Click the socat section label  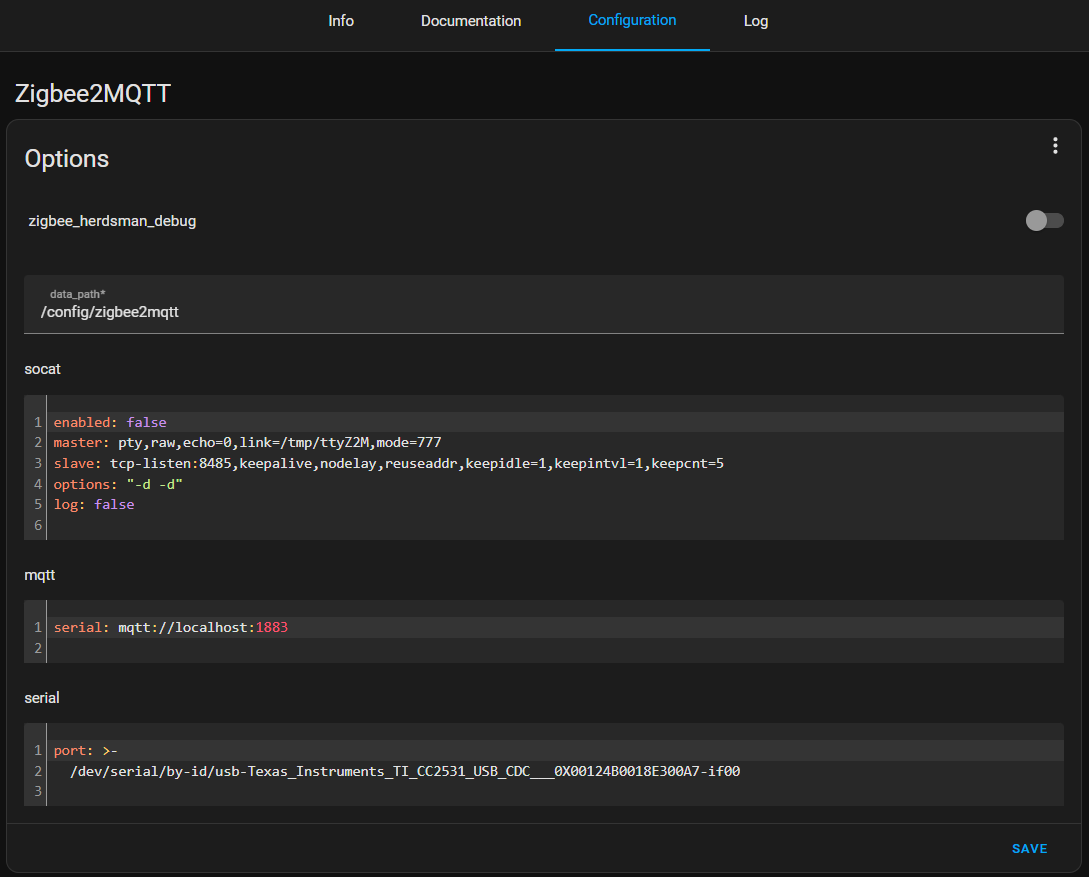(42, 369)
